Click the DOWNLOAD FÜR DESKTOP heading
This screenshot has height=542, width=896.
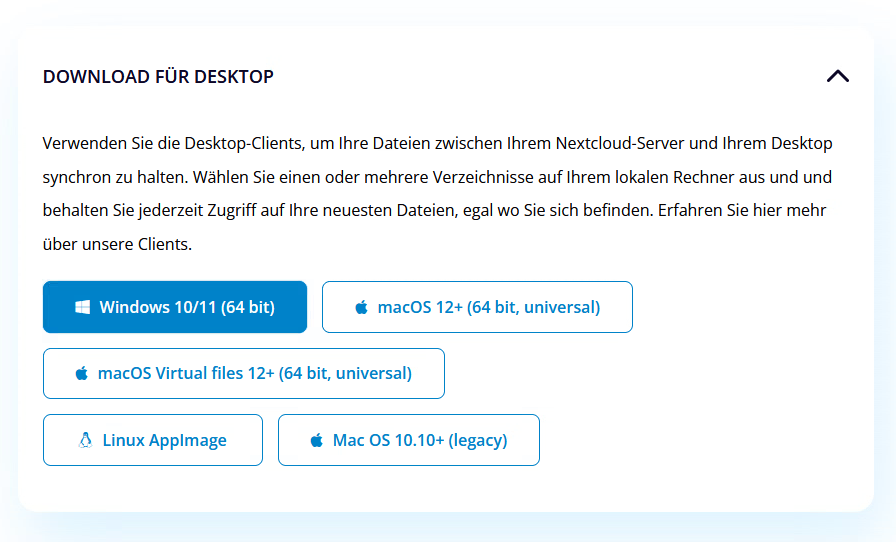pos(158,77)
